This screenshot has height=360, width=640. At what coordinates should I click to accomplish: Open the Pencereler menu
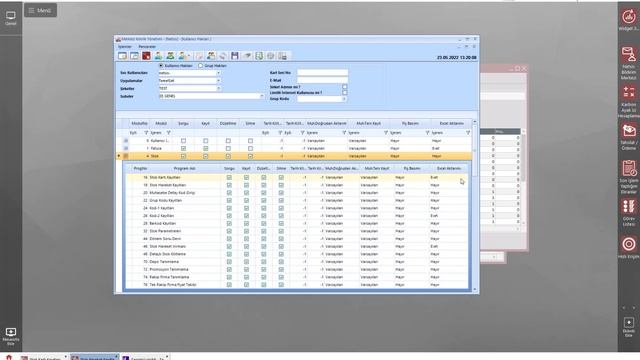pyautogui.click(x=147, y=47)
